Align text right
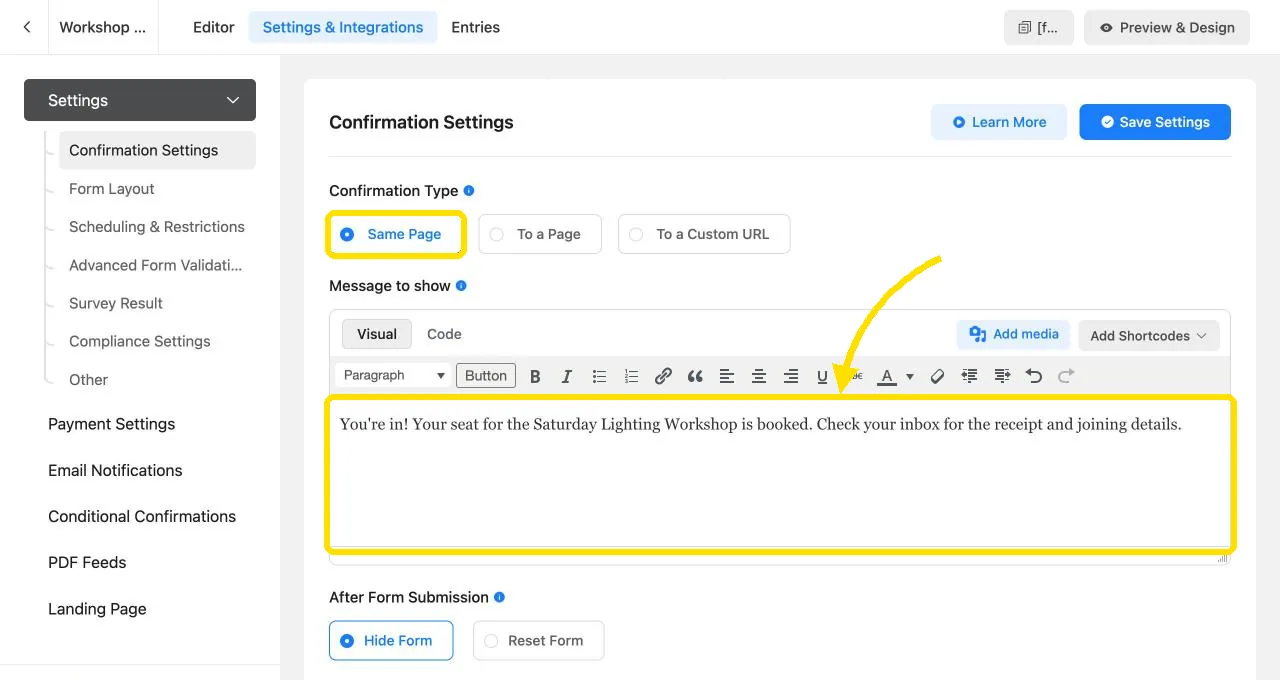Viewport: 1280px width, 680px height. point(791,376)
